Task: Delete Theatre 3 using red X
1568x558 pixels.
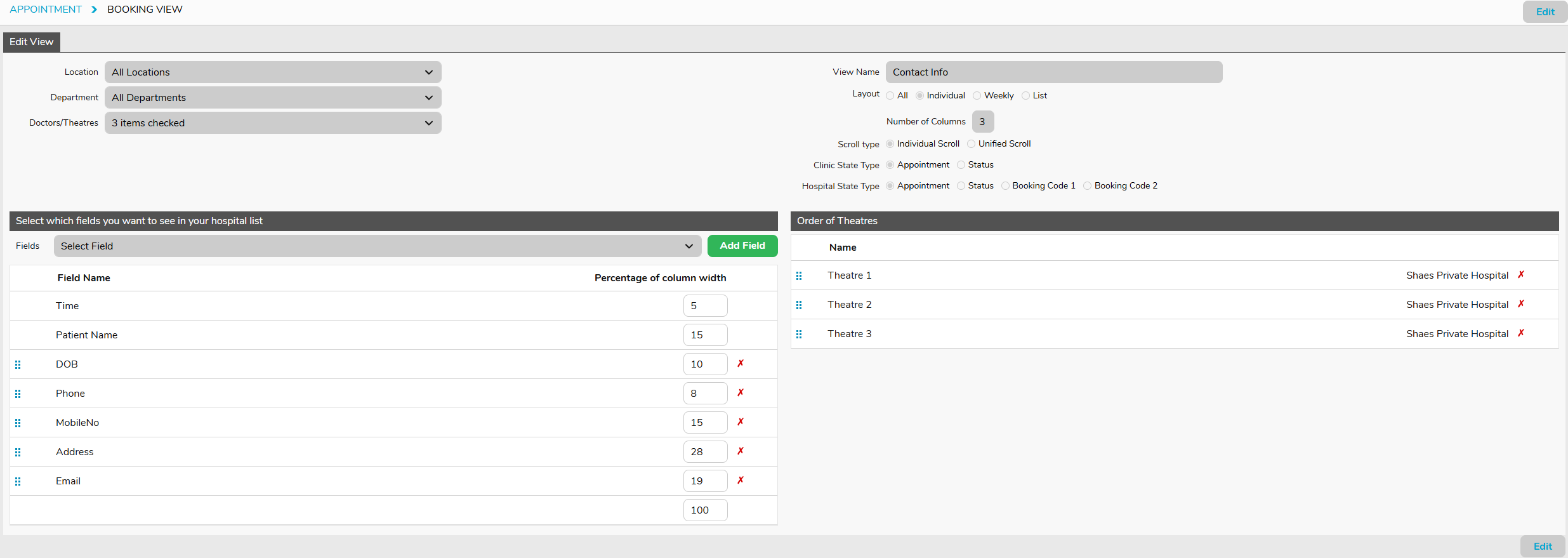Action: [x=1520, y=333]
